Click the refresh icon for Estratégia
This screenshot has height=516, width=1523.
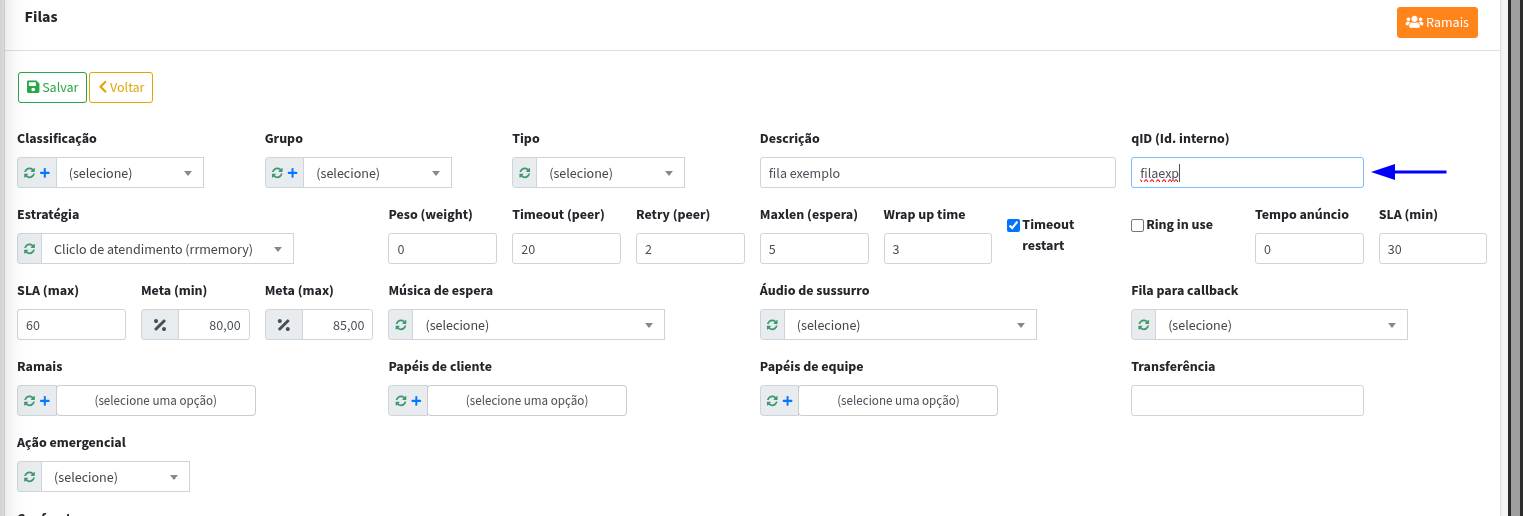30,249
